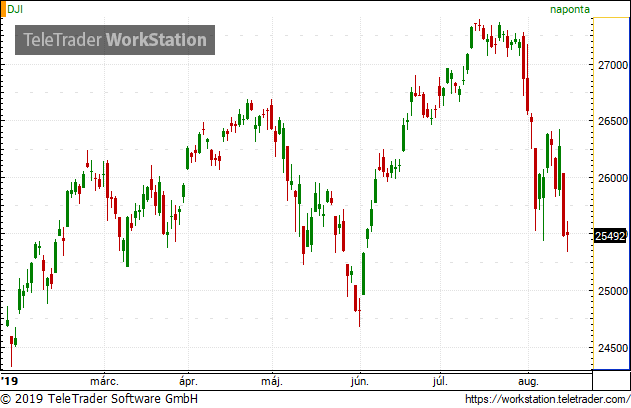Open the workstation.teletrader.com link
The image size is (631, 408).
(x=547, y=399)
